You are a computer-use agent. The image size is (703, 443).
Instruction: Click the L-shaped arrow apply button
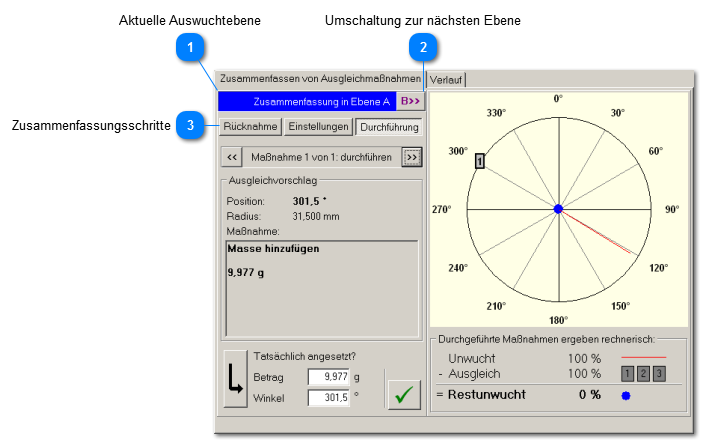235,380
